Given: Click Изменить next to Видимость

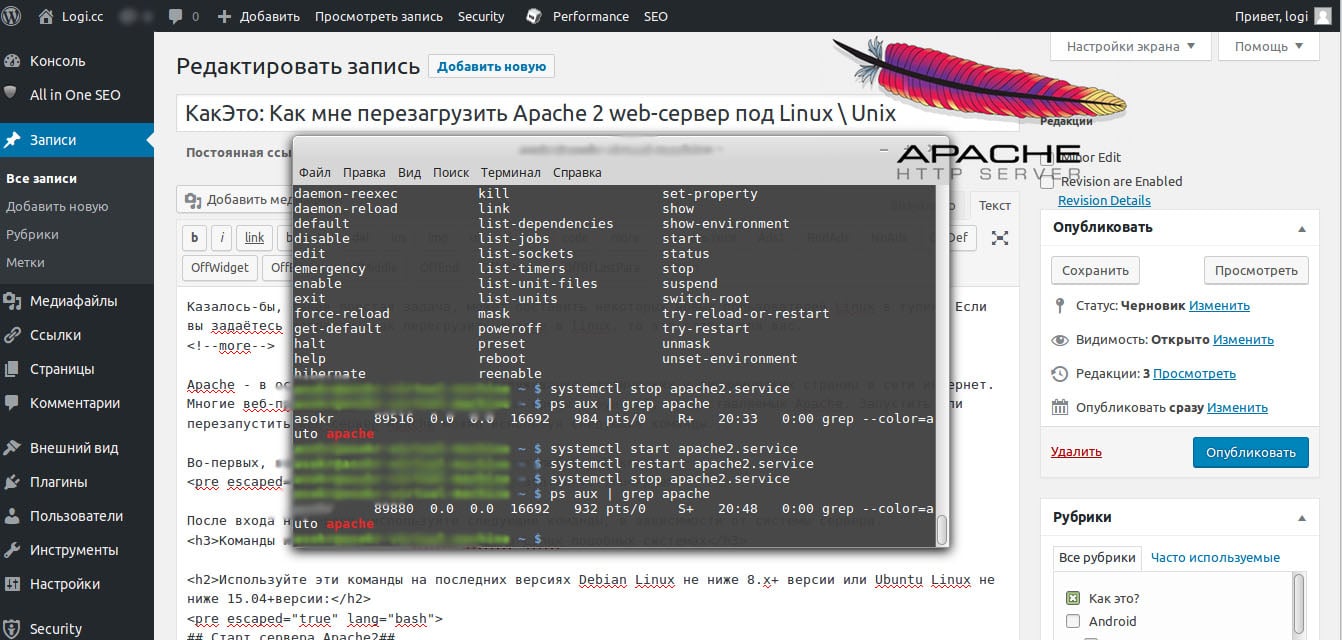Looking at the screenshot, I should [x=1243, y=340].
